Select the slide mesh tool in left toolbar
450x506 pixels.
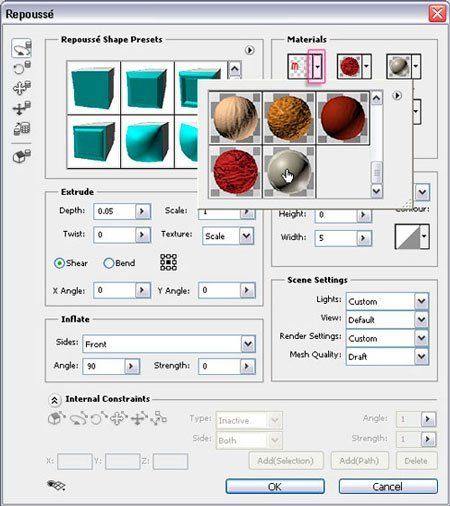click(22, 108)
